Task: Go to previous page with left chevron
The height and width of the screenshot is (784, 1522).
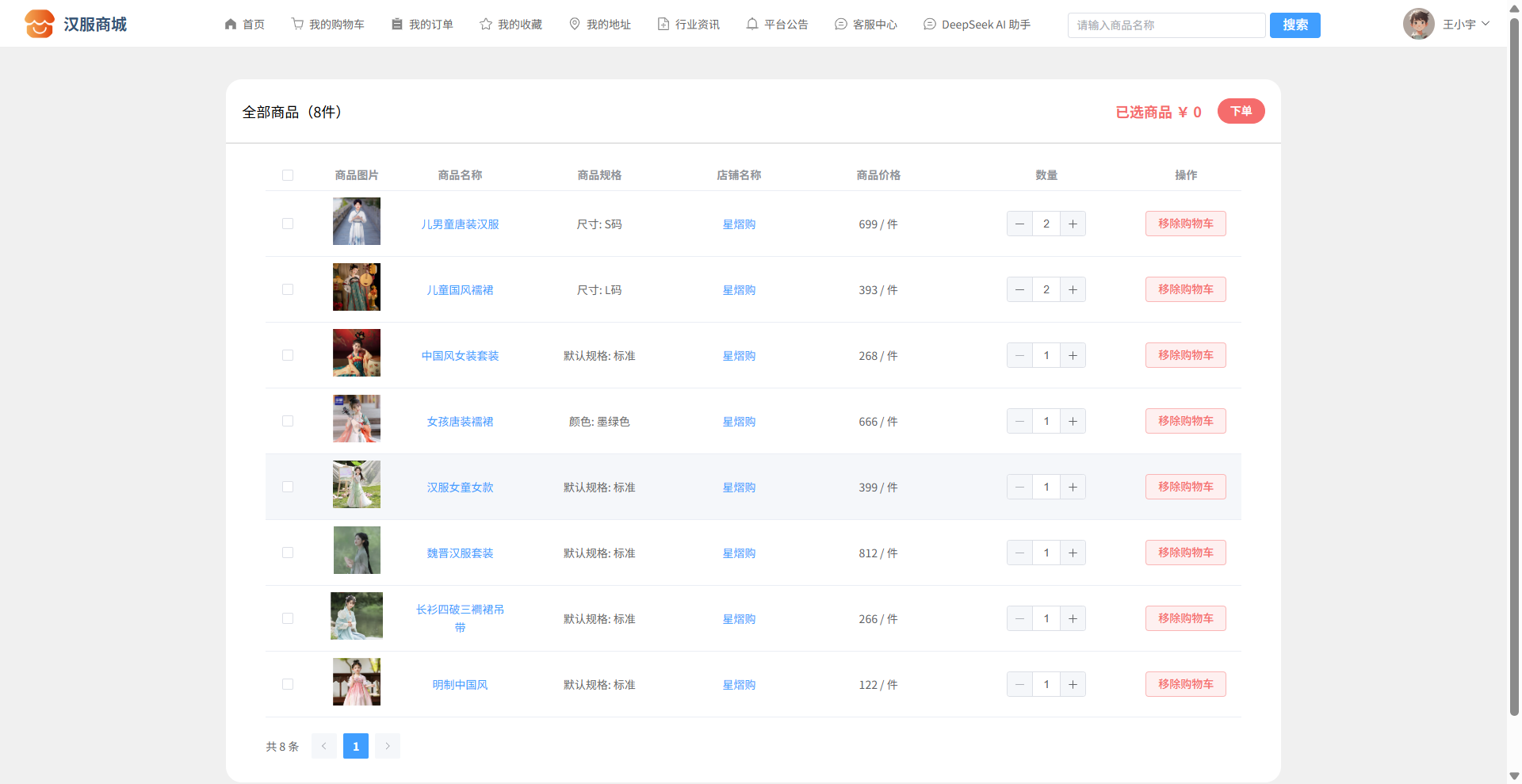Action: 324,746
